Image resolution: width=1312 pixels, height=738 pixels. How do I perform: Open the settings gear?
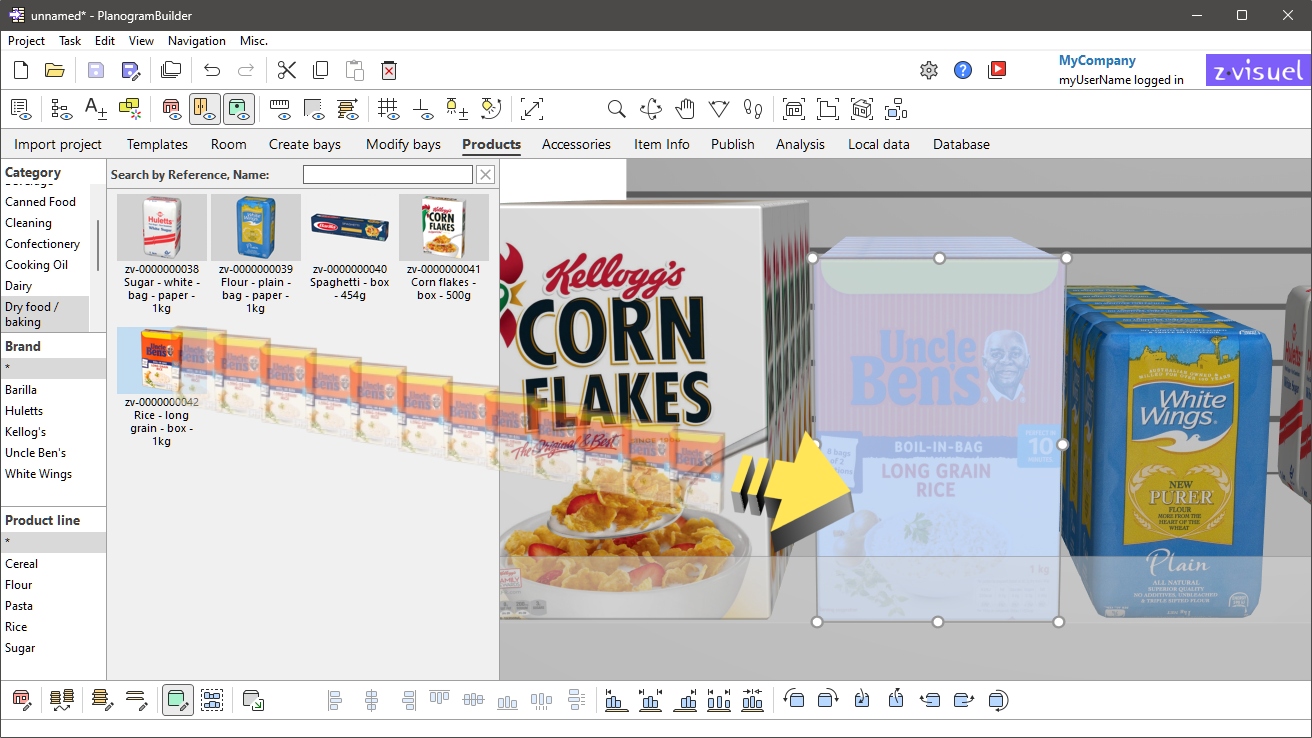pos(929,70)
